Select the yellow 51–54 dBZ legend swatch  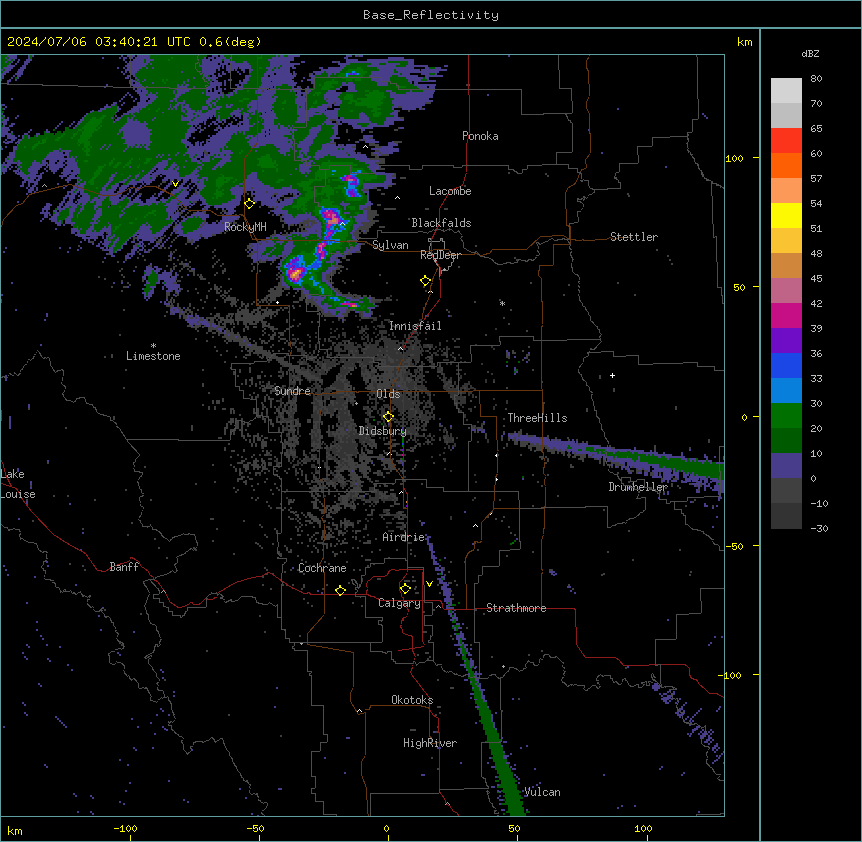coord(786,215)
